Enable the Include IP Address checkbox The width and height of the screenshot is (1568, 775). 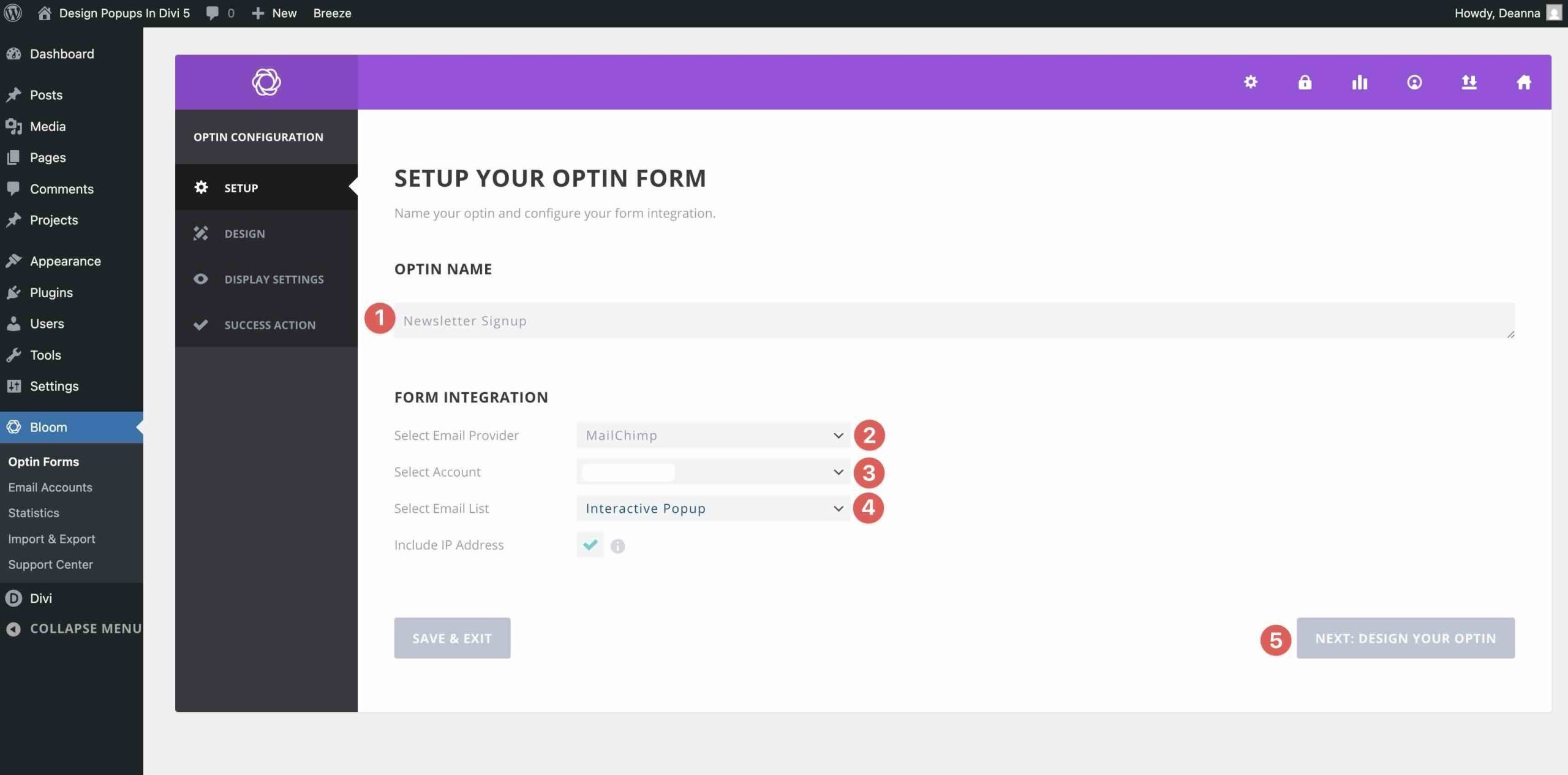[589, 545]
